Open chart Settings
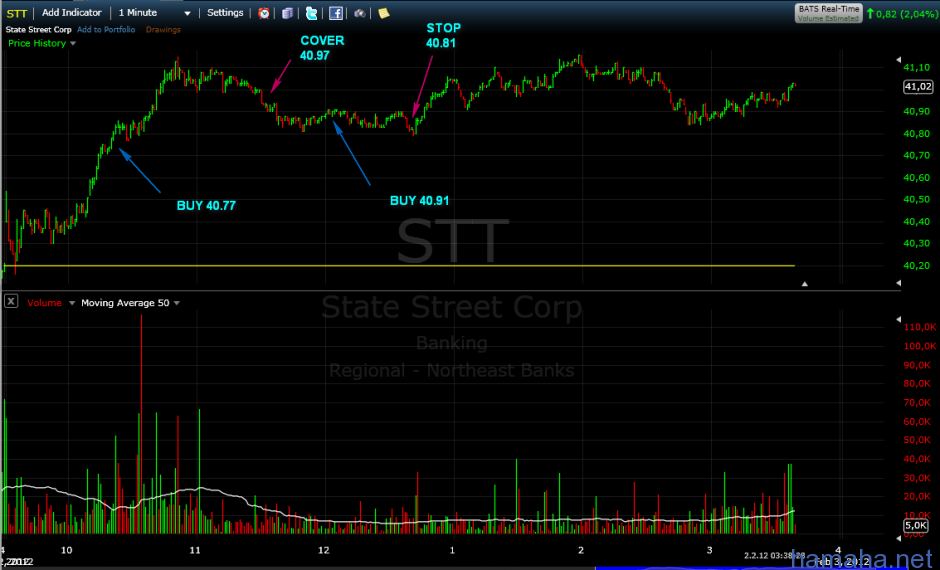Screen dimensions: 940x570 225,13
